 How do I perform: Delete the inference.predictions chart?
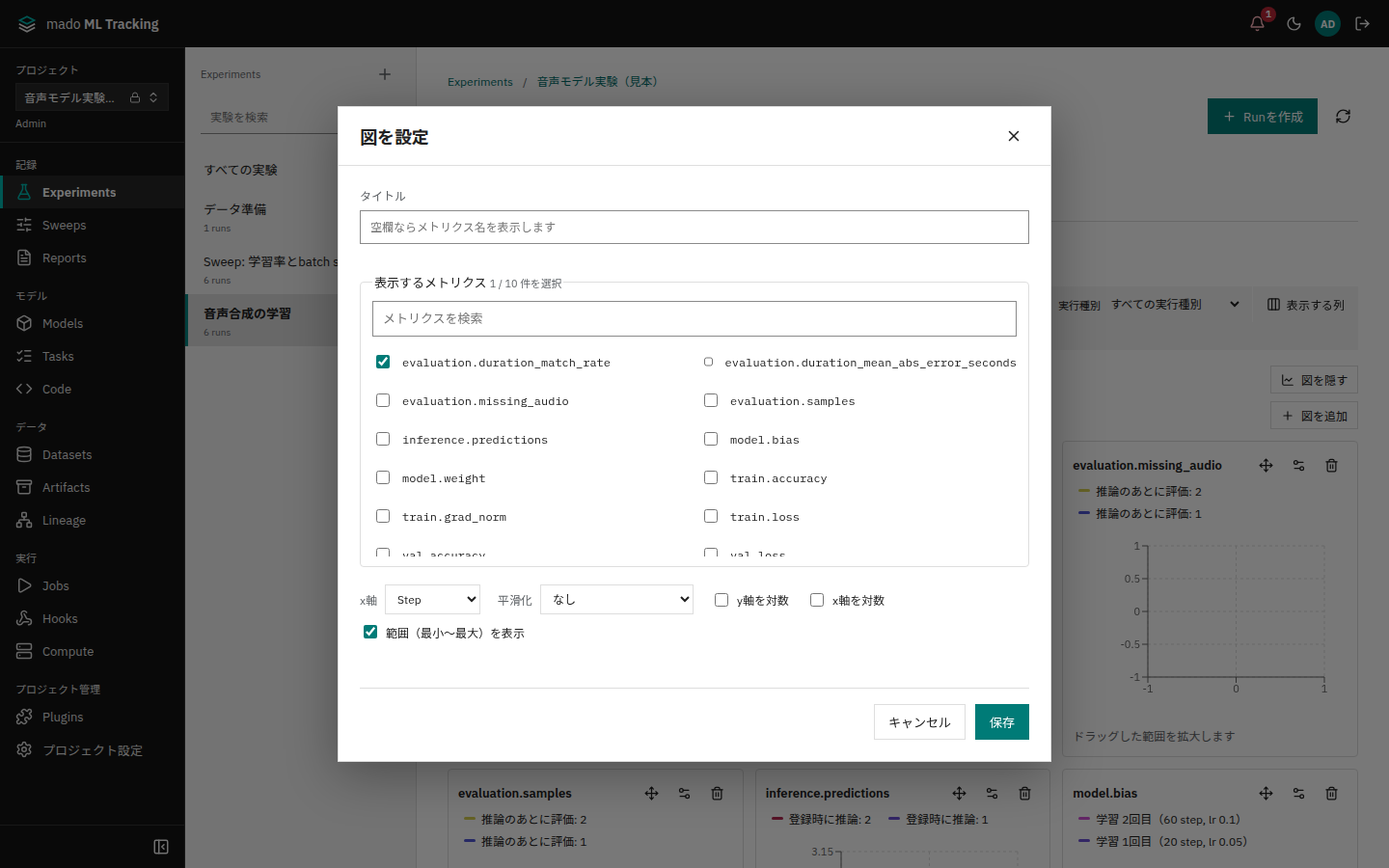pyautogui.click(x=1025, y=794)
